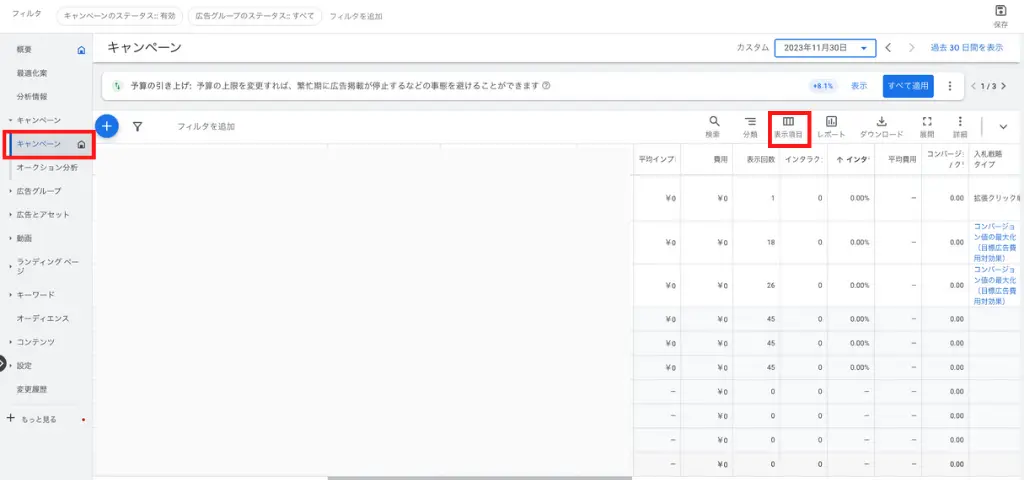The width and height of the screenshot is (1024, 480).
Task: Click the blue plus new campaign button
Action: point(107,126)
